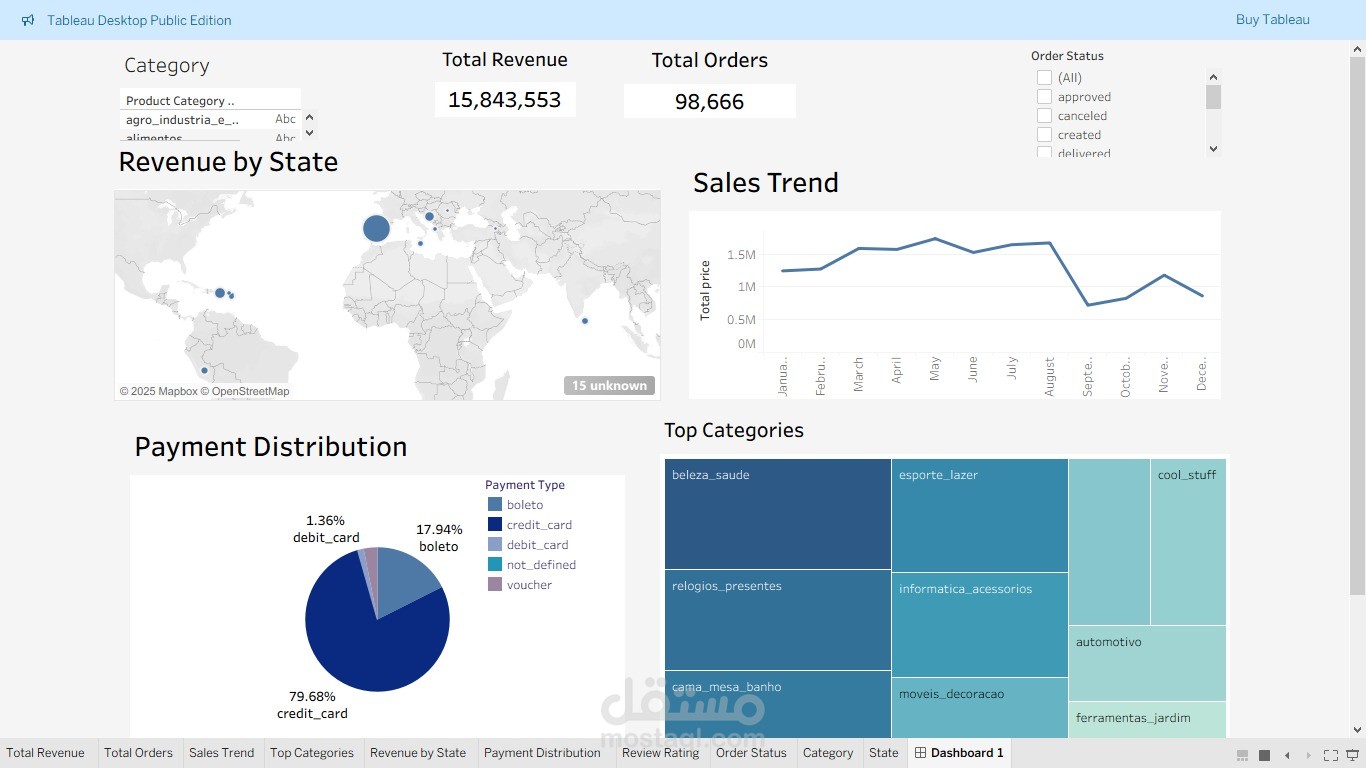Check the created order status
Screen dimensions: 1366x768
click(x=1044, y=134)
